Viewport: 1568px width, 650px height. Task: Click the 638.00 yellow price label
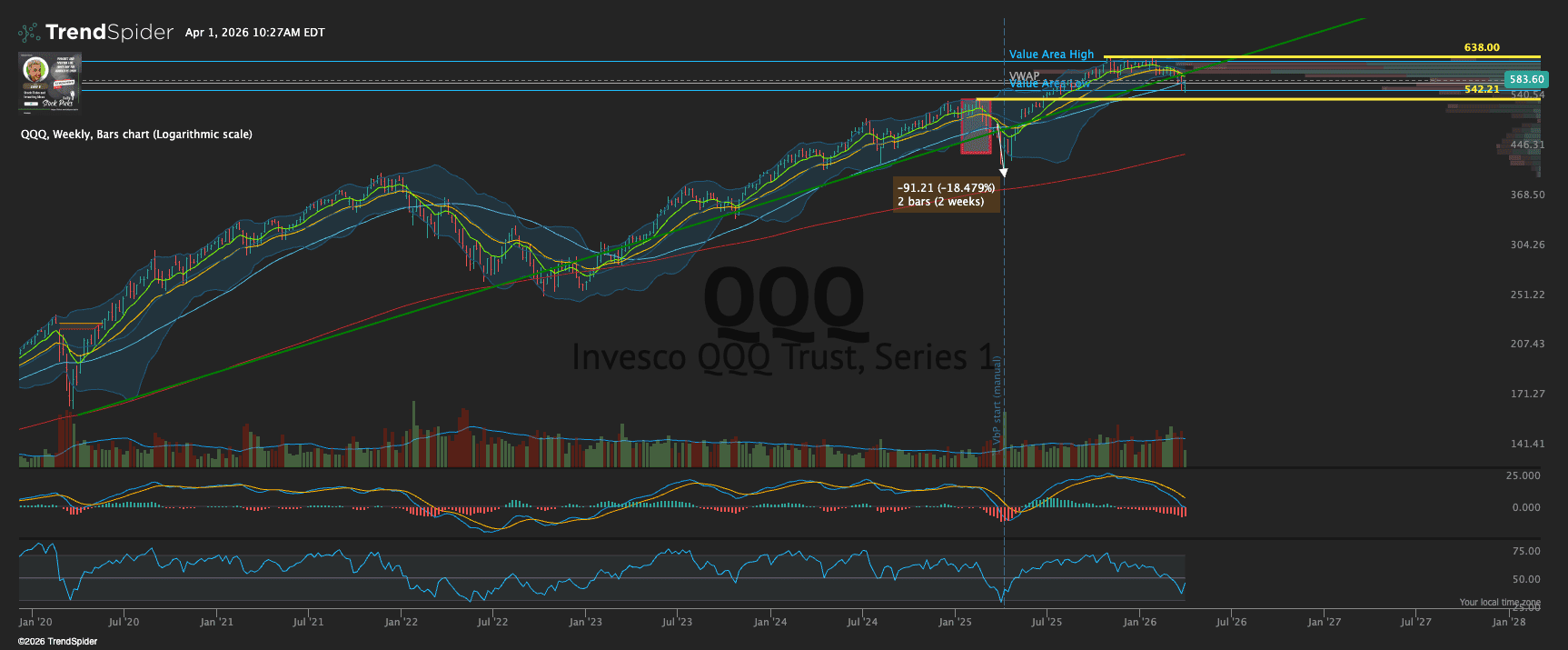pyautogui.click(x=1482, y=47)
